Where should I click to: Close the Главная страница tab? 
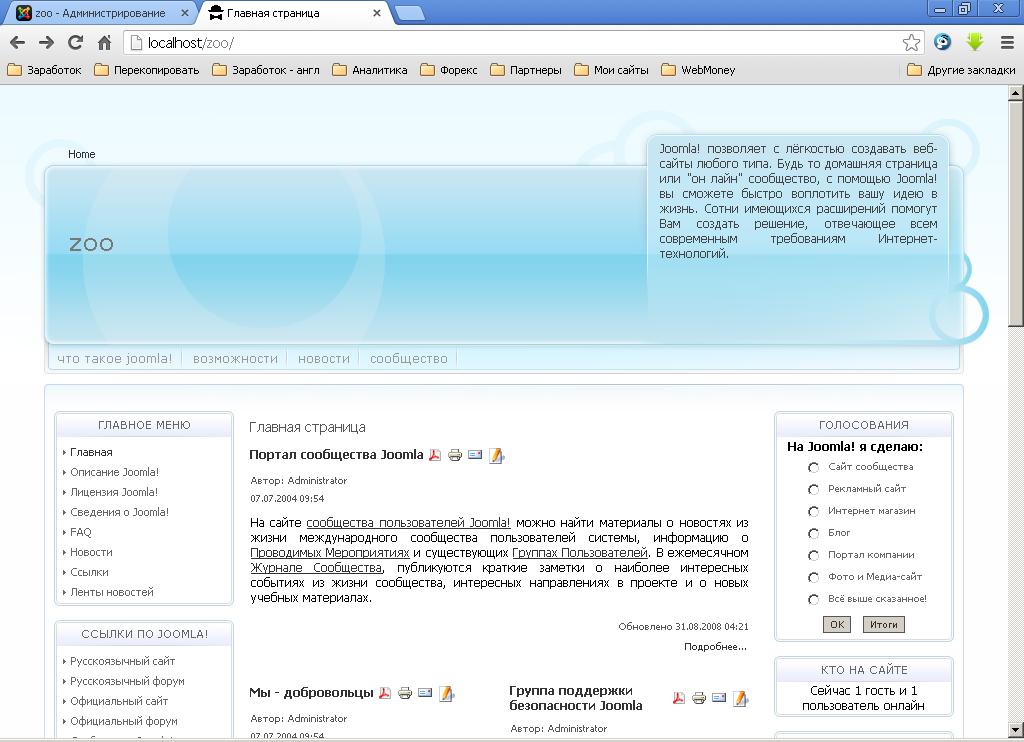click(x=377, y=13)
